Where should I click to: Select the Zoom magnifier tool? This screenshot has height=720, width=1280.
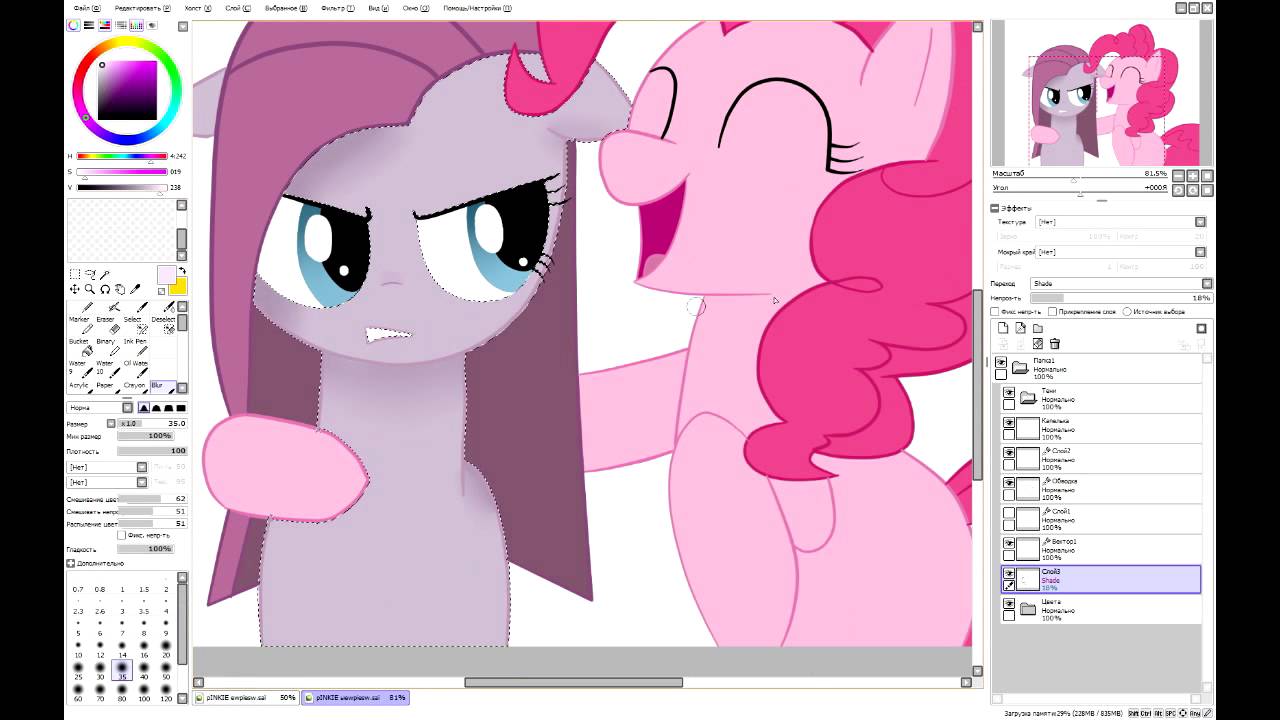point(89,290)
